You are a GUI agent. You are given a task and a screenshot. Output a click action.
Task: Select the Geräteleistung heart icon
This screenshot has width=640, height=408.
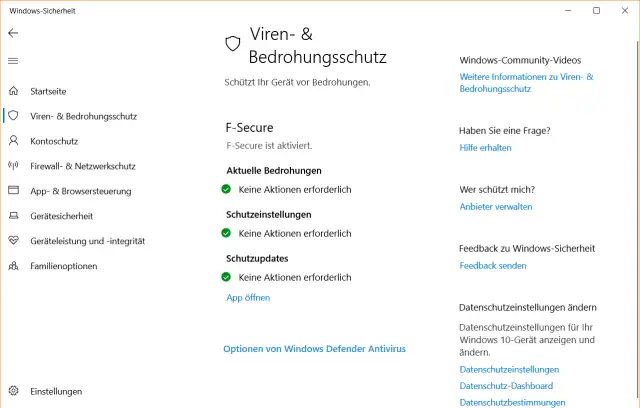(13, 241)
